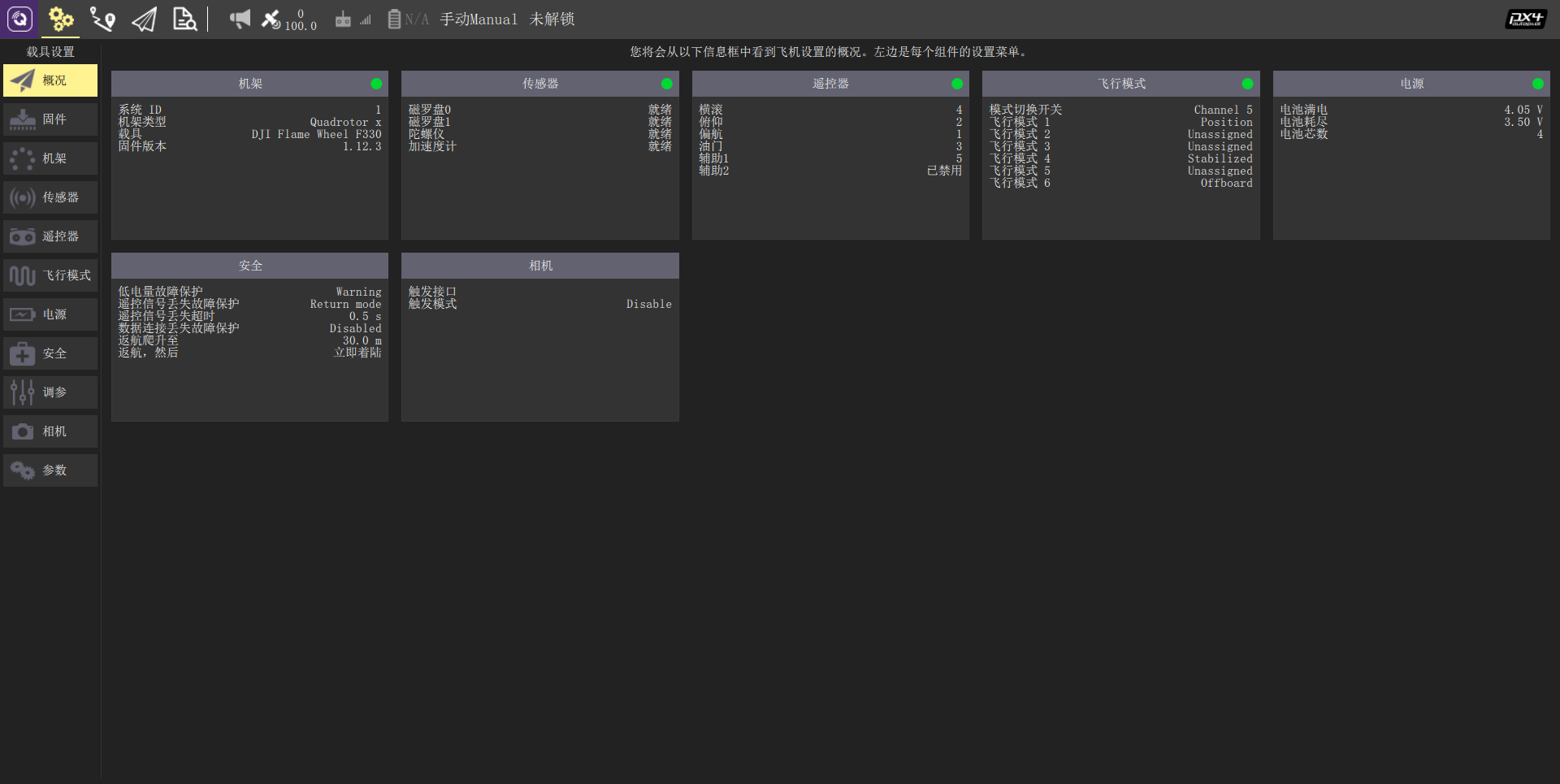The height and width of the screenshot is (784, 1560).
Task: Open the 相机 camera sidebar icon
Action: pos(23,431)
